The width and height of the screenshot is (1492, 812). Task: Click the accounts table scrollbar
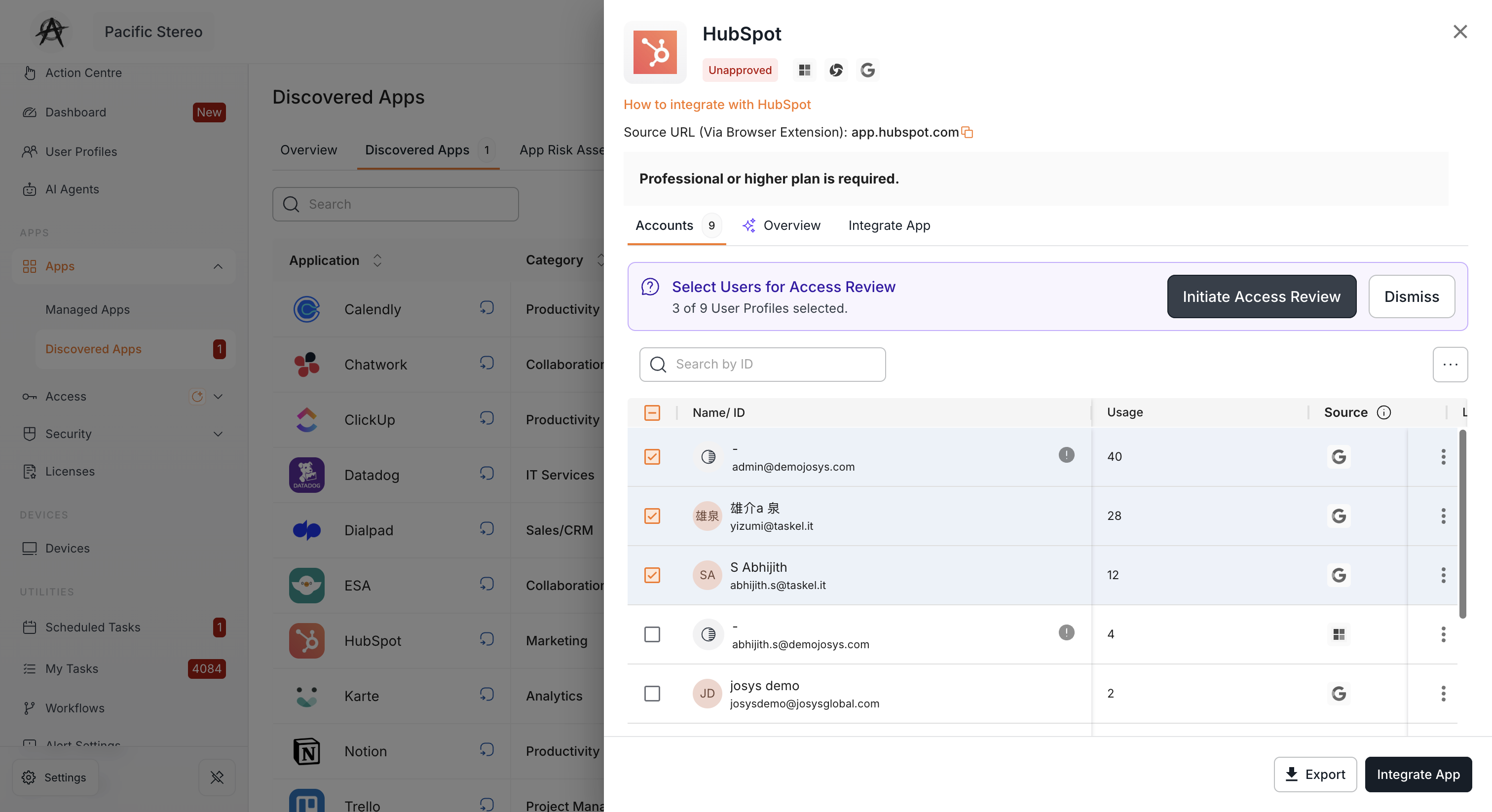click(x=1462, y=524)
